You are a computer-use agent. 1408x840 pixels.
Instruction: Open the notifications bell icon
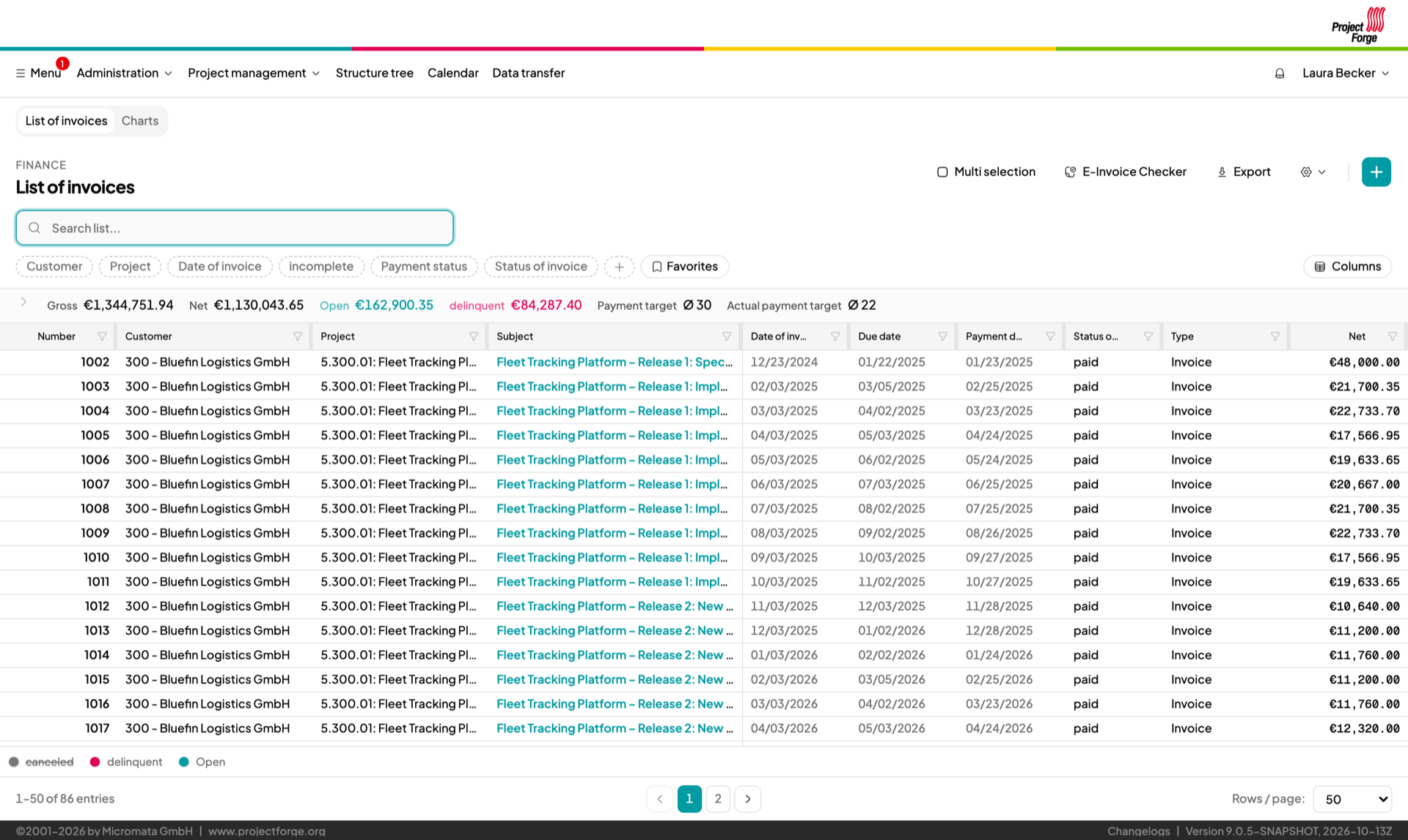[1280, 73]
